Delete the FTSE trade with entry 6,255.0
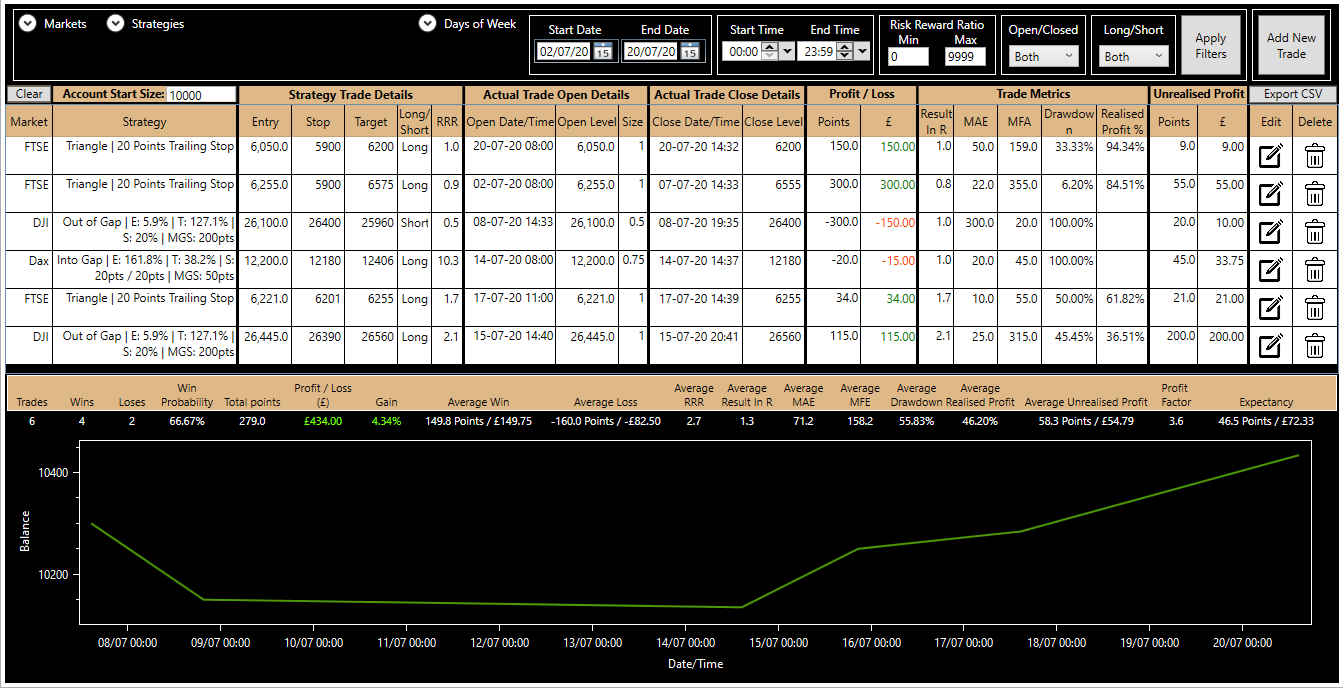 point(1315,194)
